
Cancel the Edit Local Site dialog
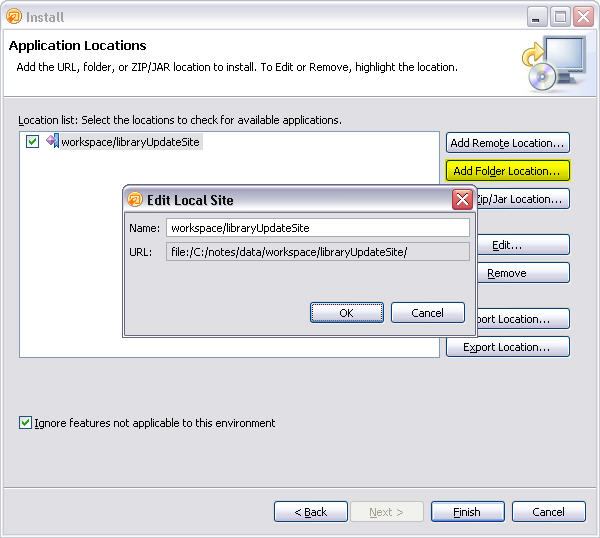point(428,313)
